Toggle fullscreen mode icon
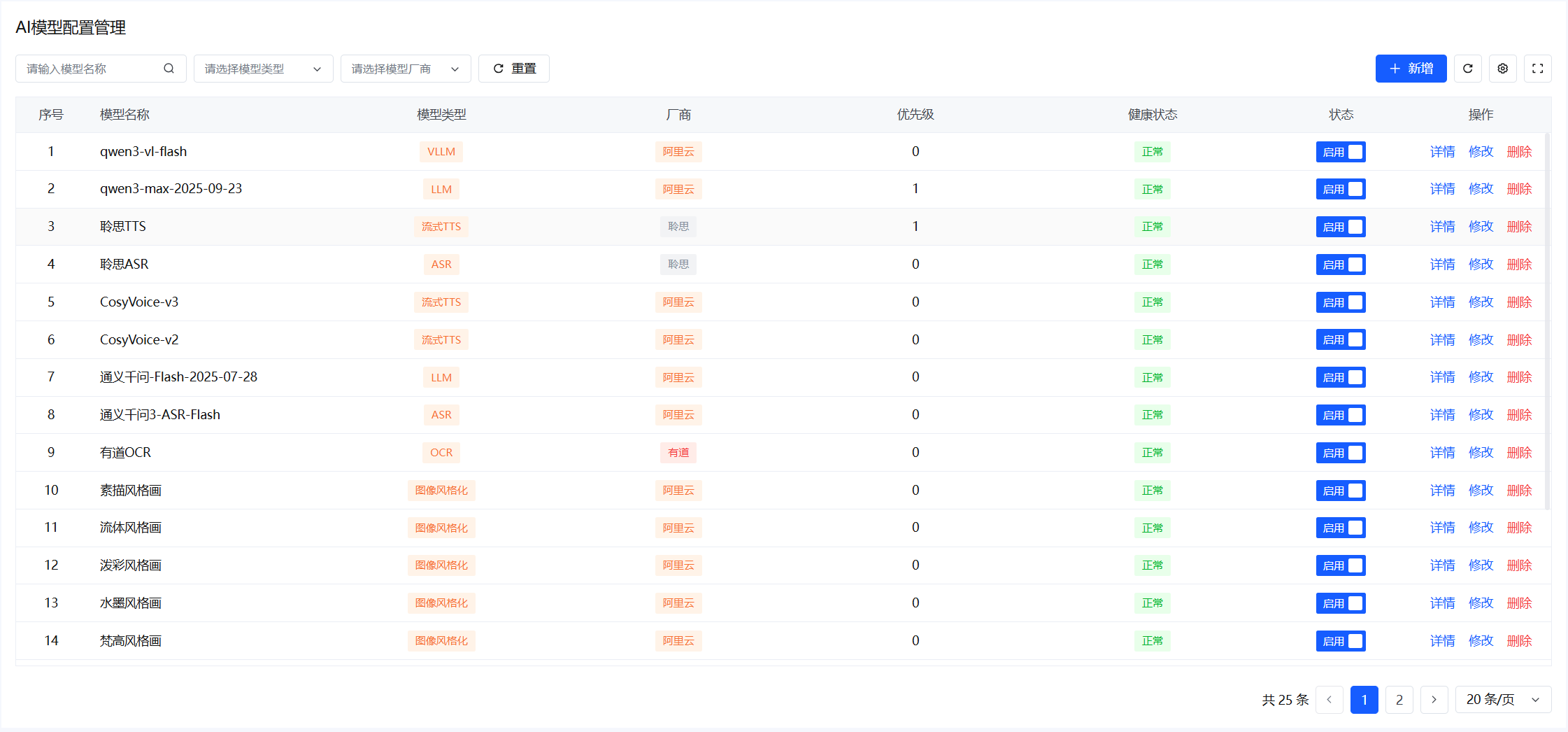This screenshot has width=1568, height=732. pos(1537,69)
